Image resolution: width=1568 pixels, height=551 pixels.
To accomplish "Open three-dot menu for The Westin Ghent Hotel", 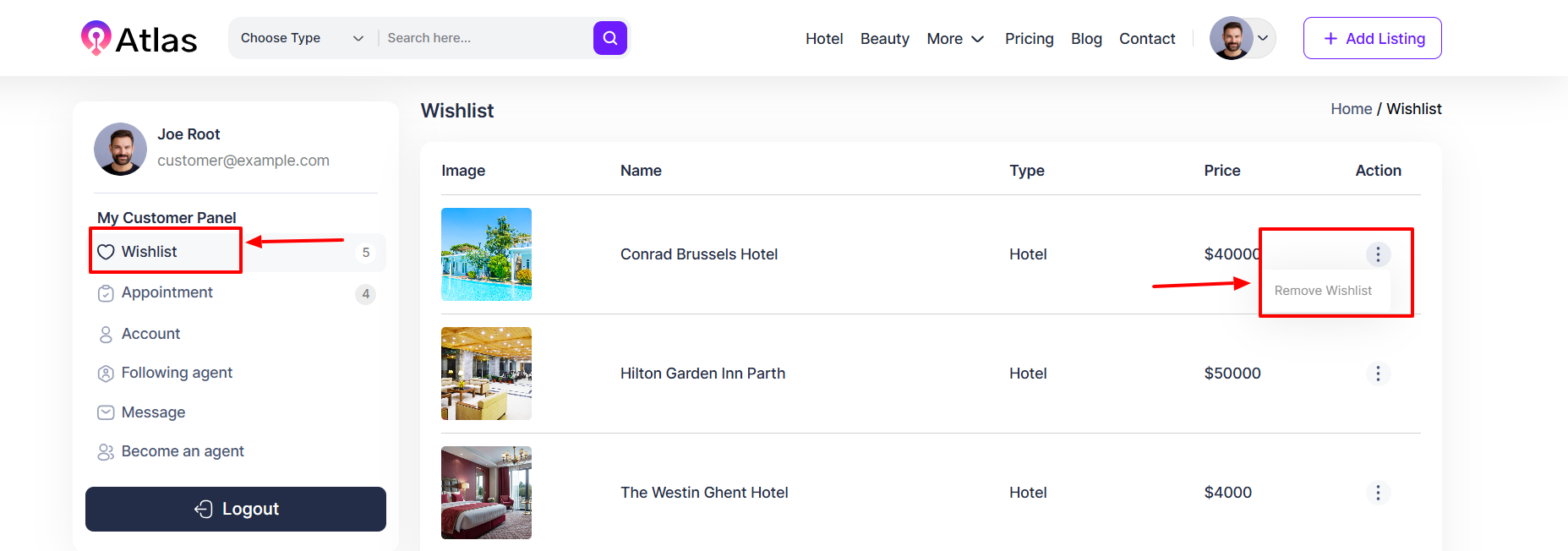I will pyautogui.click(x=1378, y=493).
